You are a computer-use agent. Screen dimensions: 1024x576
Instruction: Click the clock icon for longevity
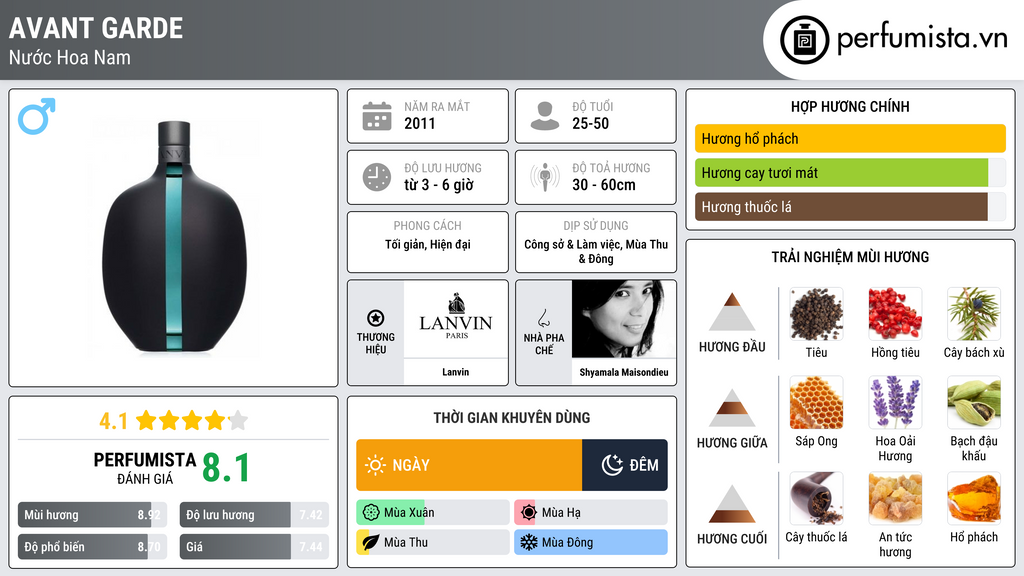click(x=377, y=177)
